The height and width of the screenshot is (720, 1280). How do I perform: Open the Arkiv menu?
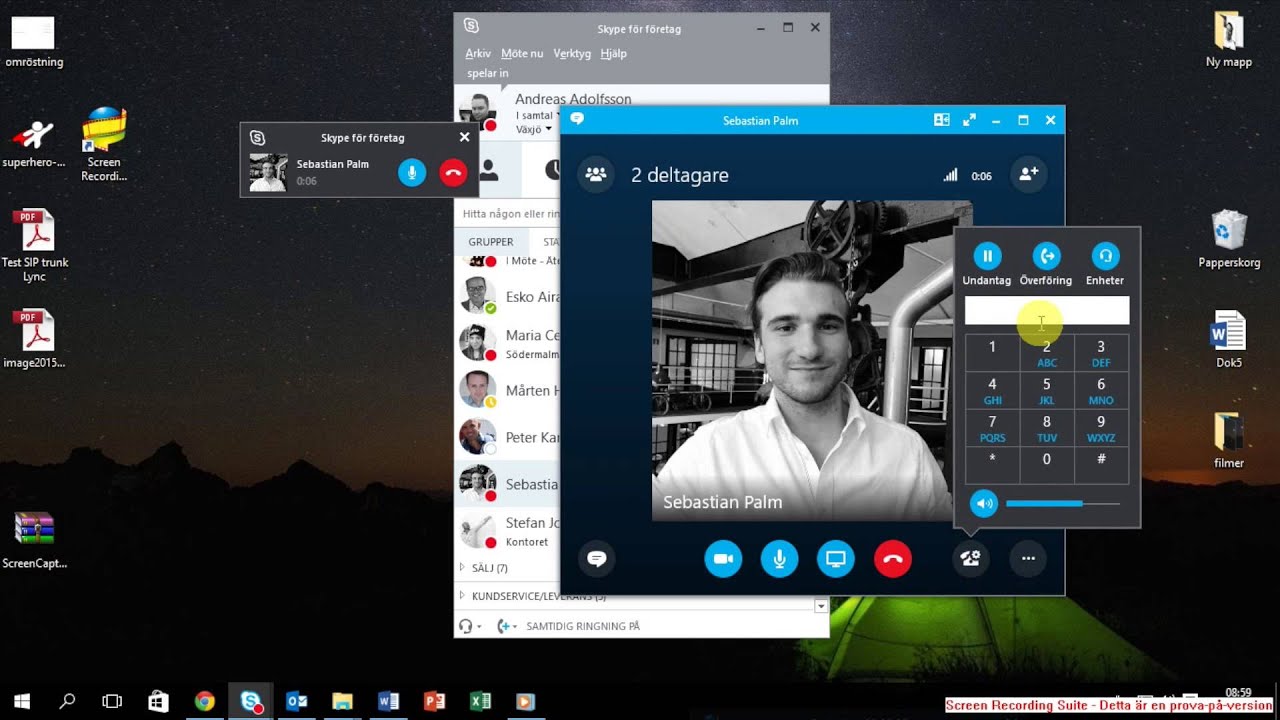click(x=478, y=53)
